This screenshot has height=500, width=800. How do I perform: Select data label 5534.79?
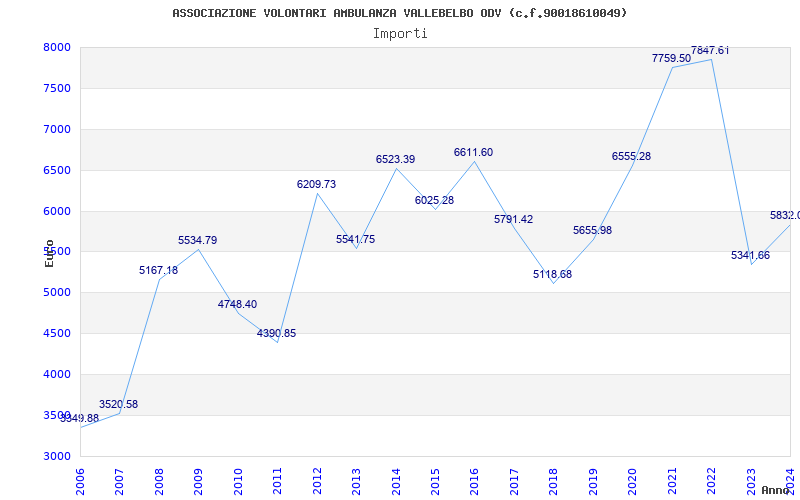coord(197,240)
